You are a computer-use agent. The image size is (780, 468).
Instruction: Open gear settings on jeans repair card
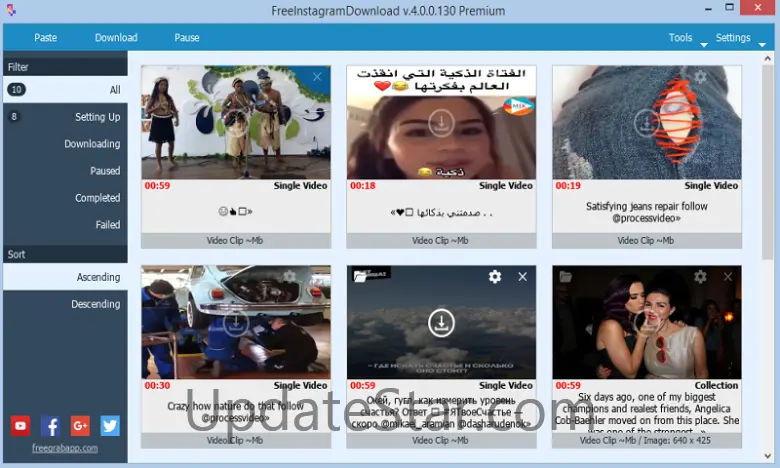click(700, 77)
